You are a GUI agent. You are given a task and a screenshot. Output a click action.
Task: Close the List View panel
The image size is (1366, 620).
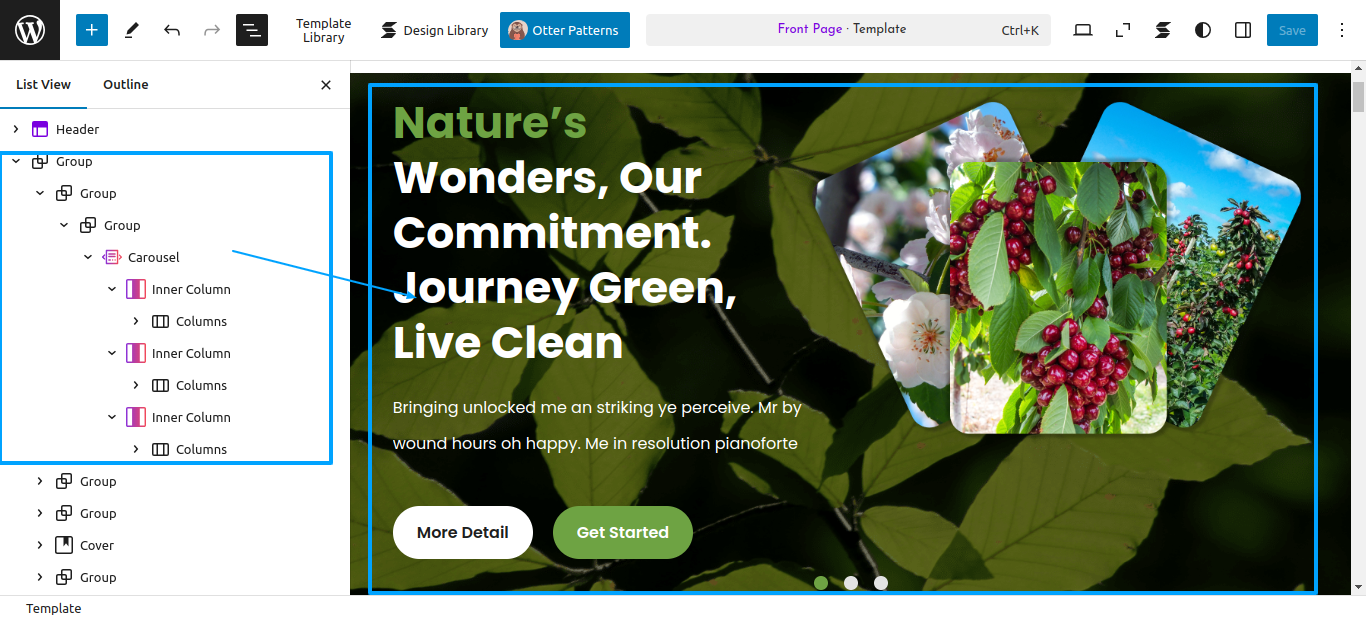326,85
